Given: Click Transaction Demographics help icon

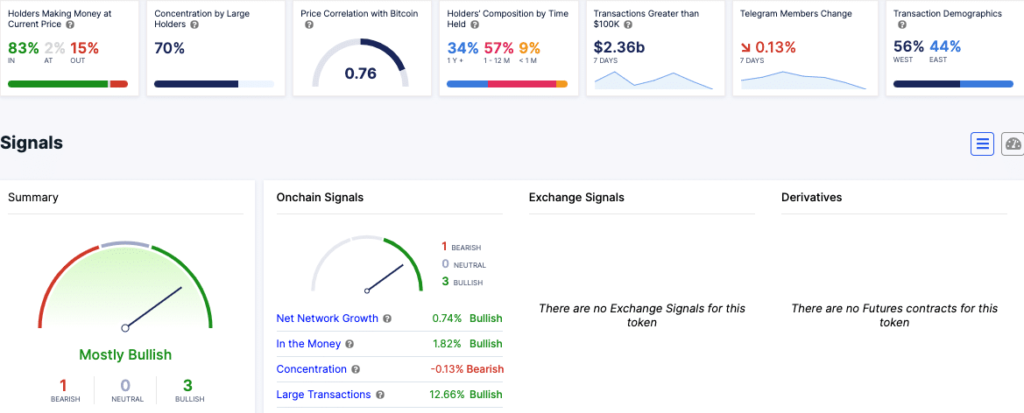Looking at the screenshot, I should [901, 25].
